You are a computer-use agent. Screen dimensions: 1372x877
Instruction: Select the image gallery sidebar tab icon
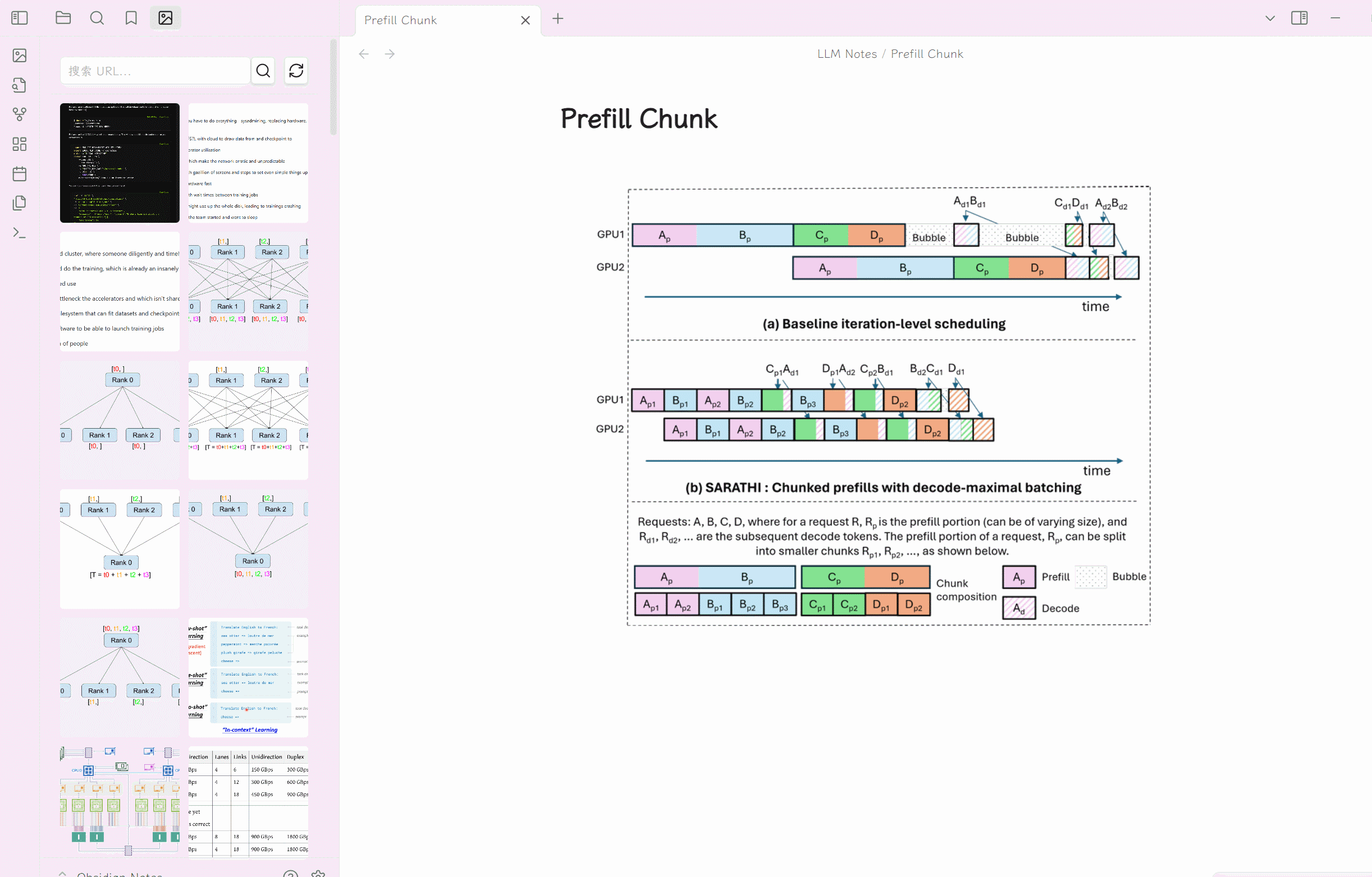coord(165,18)
